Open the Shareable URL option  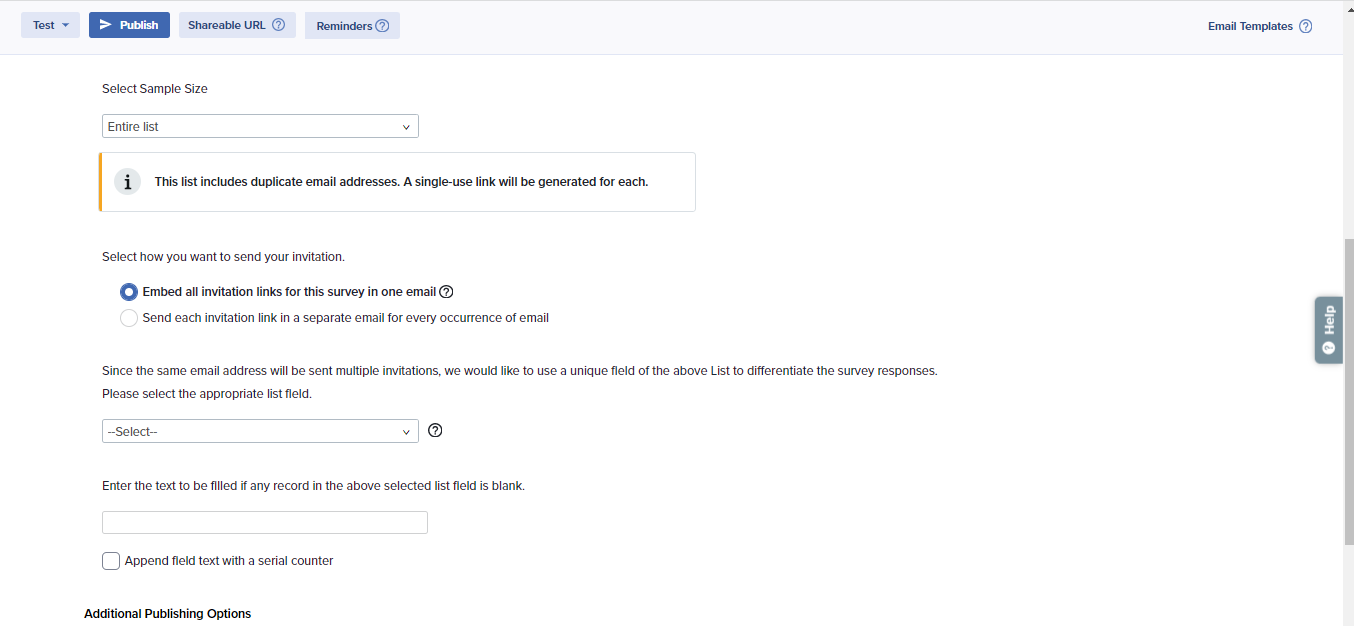227,25
